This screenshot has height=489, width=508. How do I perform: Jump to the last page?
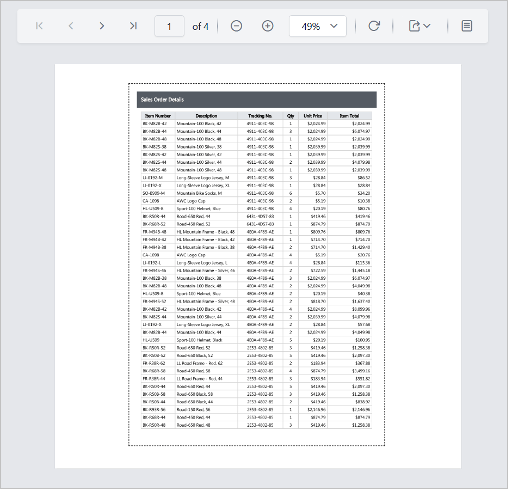pyautogui.click(x=133, y=26)
